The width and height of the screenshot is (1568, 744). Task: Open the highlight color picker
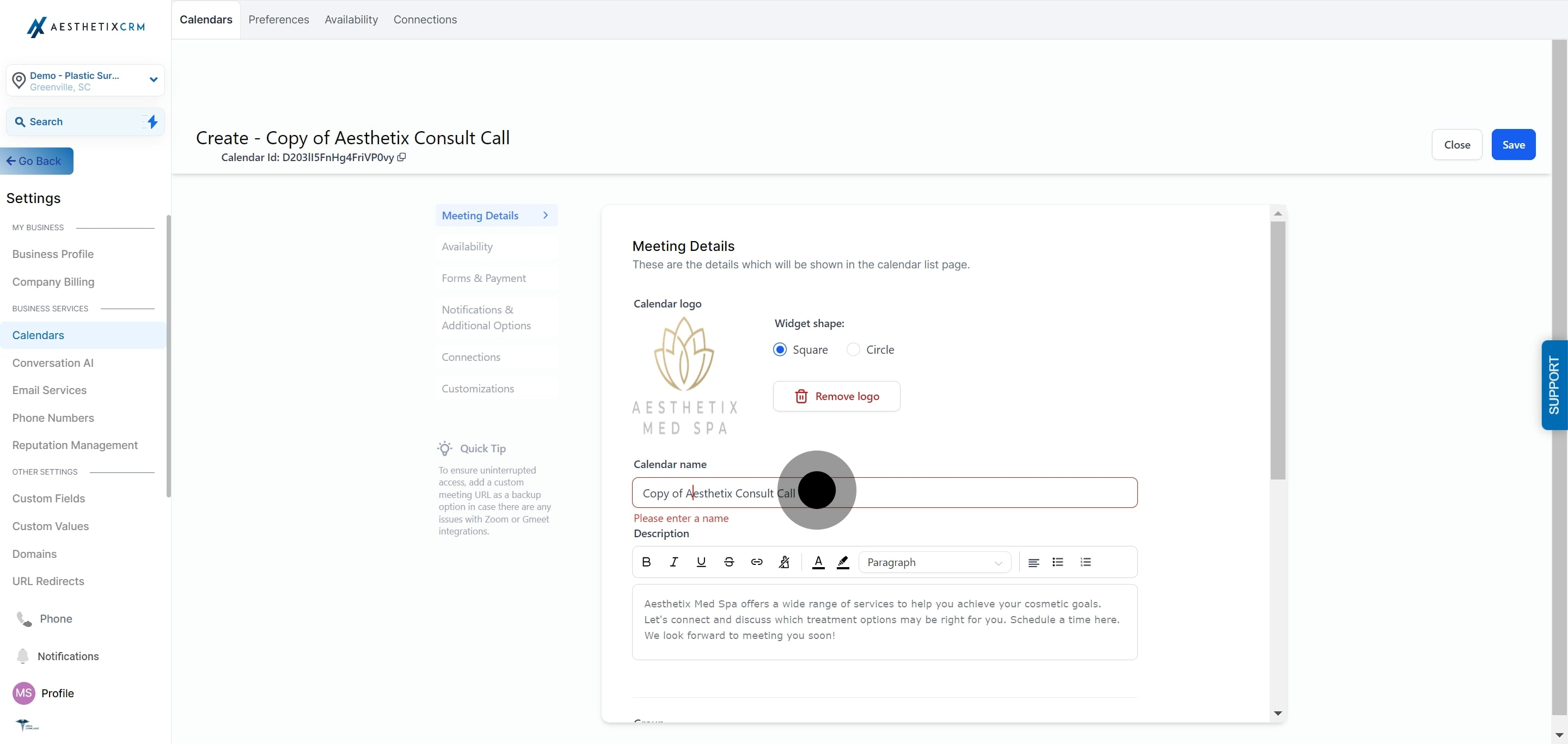[843, 562]
